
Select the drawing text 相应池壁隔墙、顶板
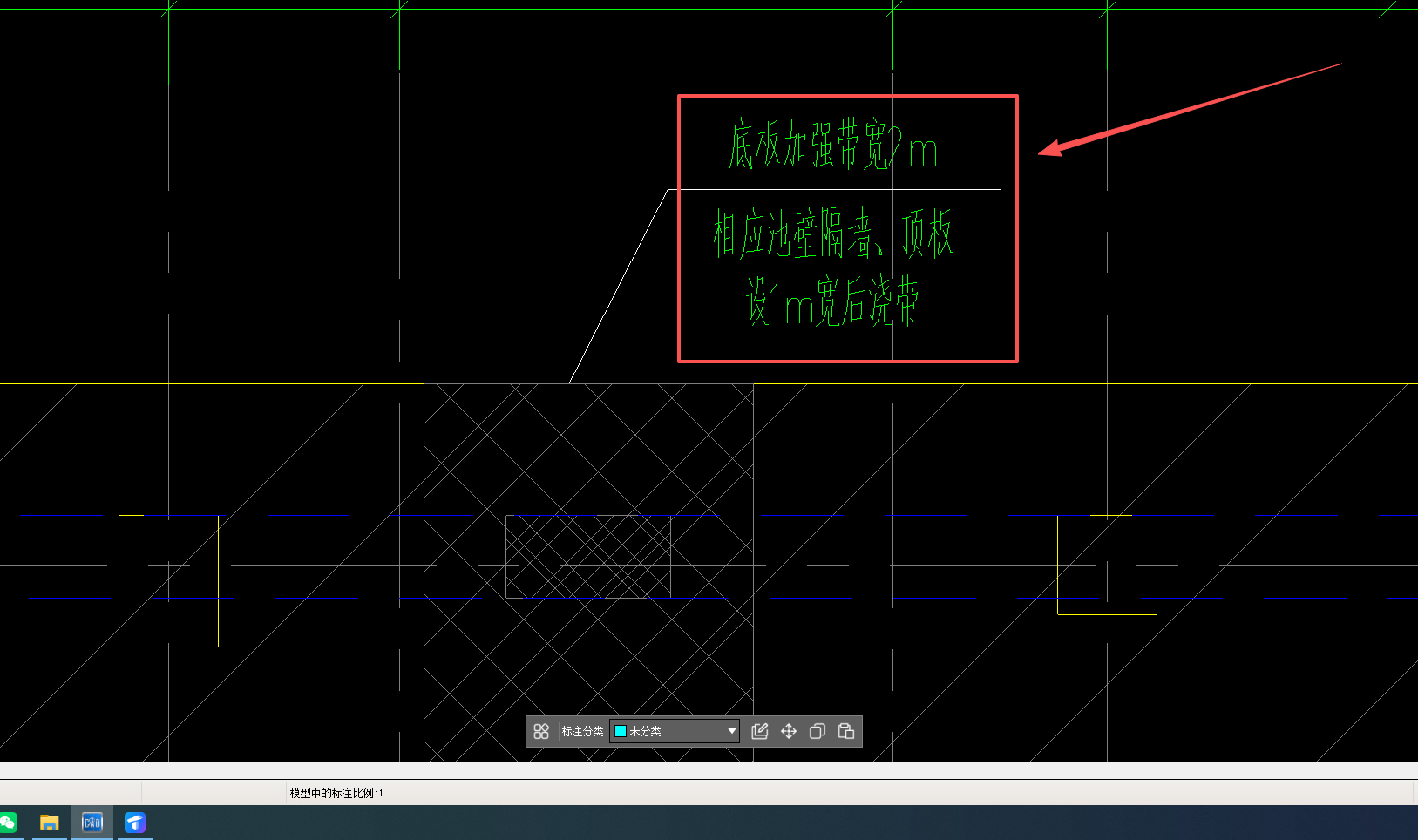coord(833,234)
